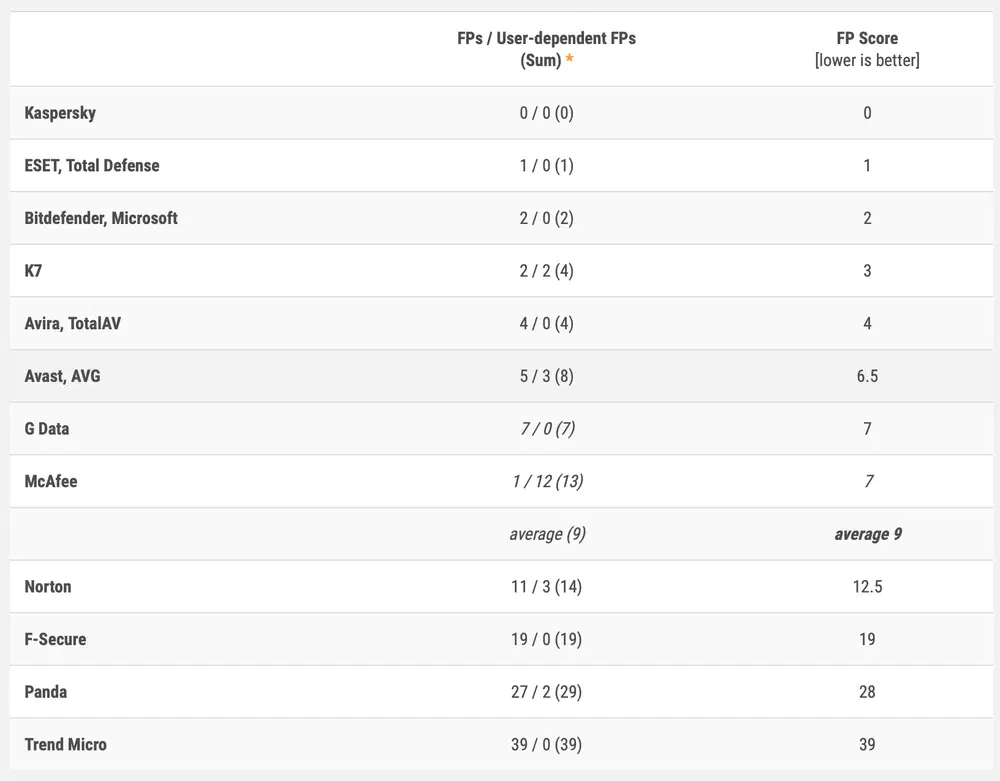The width and height of the screenshot is (1000, 781).
Task: Click the orange asterisk footnote marker
Action: click(x=570, y=60)
